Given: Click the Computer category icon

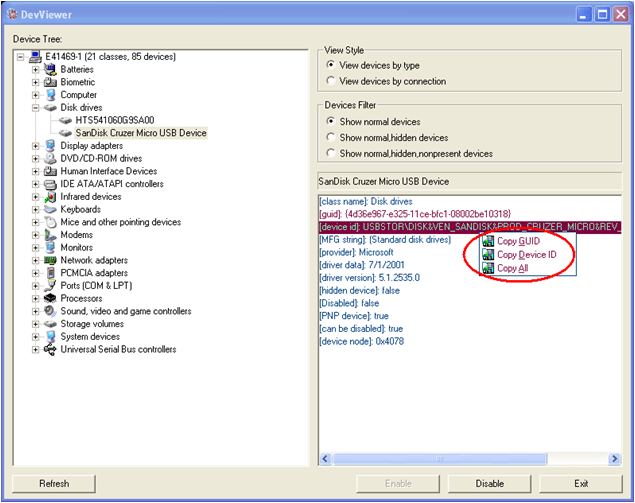Looking at the screenshot, I should click(50, 95).
